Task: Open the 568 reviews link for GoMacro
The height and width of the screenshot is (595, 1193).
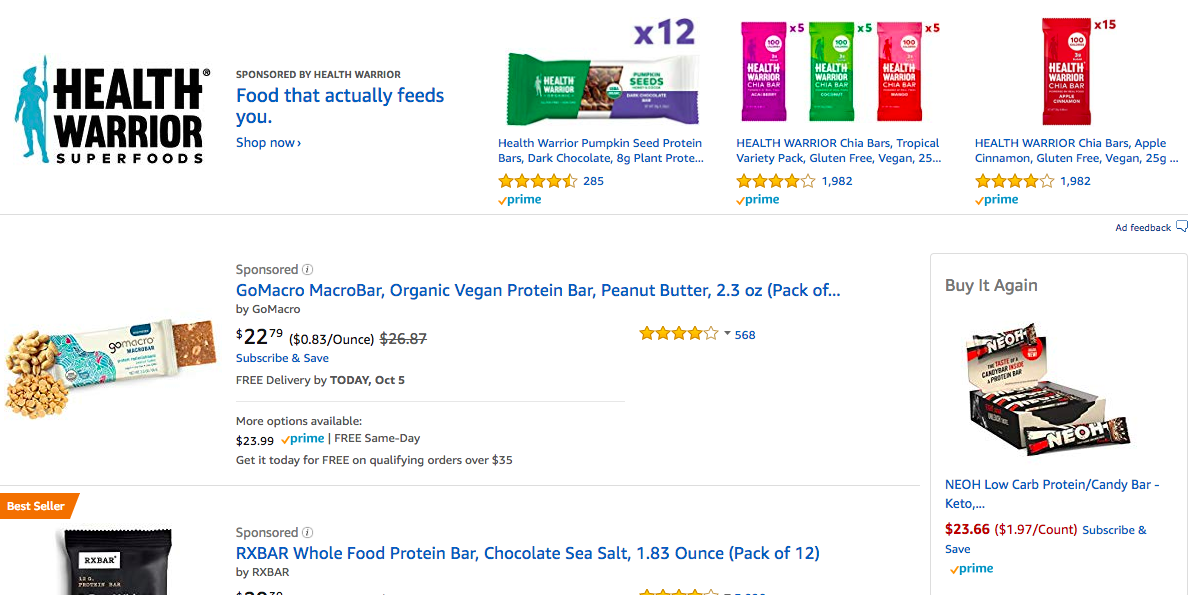Action: [745, 335]
